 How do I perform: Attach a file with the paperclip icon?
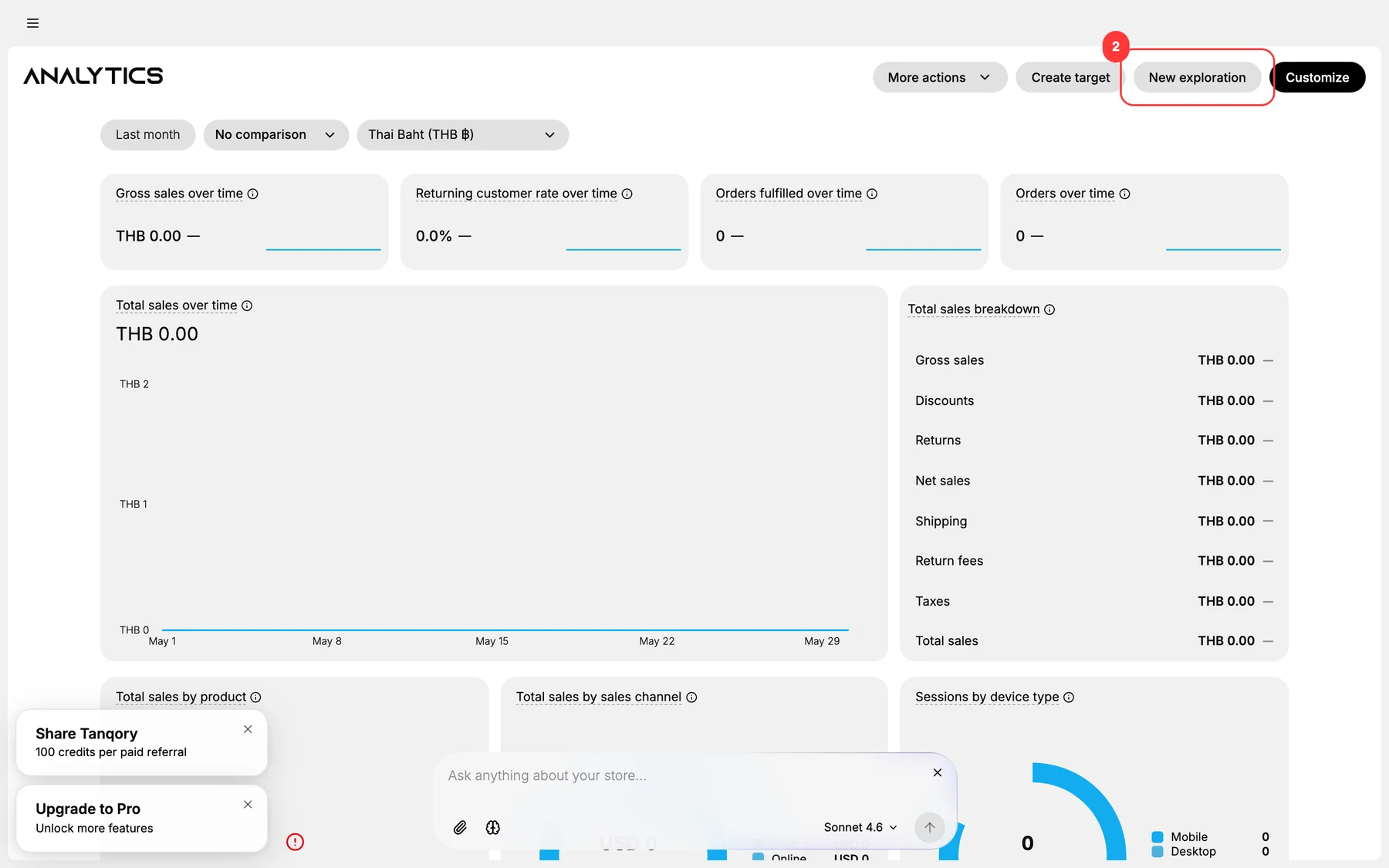click(460, 827)
